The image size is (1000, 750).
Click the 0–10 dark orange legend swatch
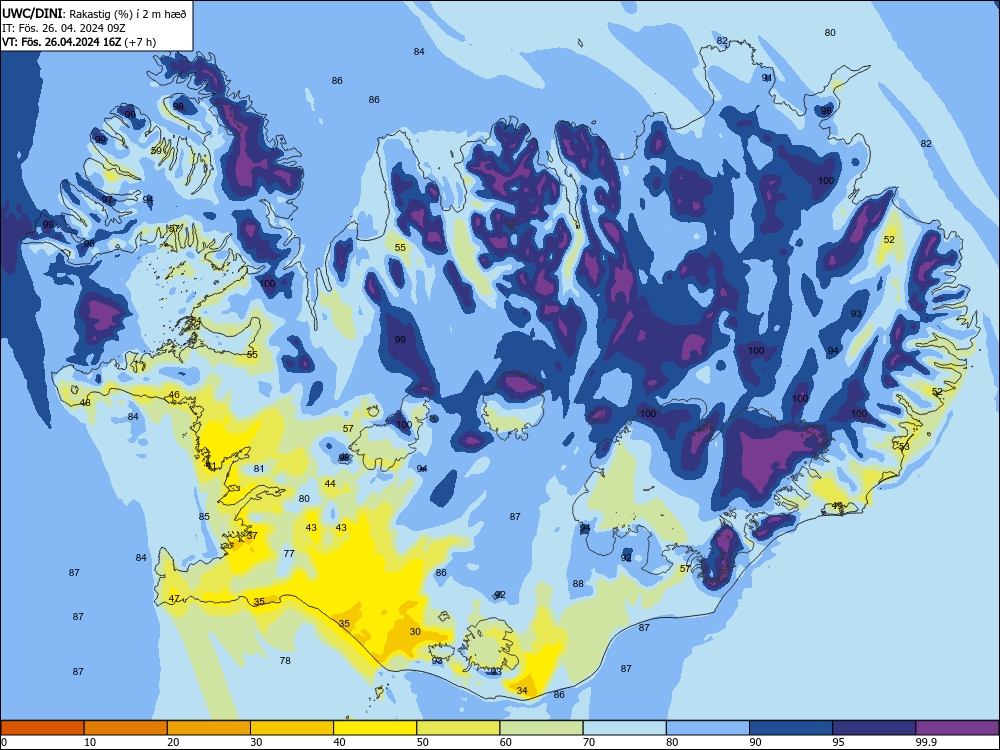(42, 728)
